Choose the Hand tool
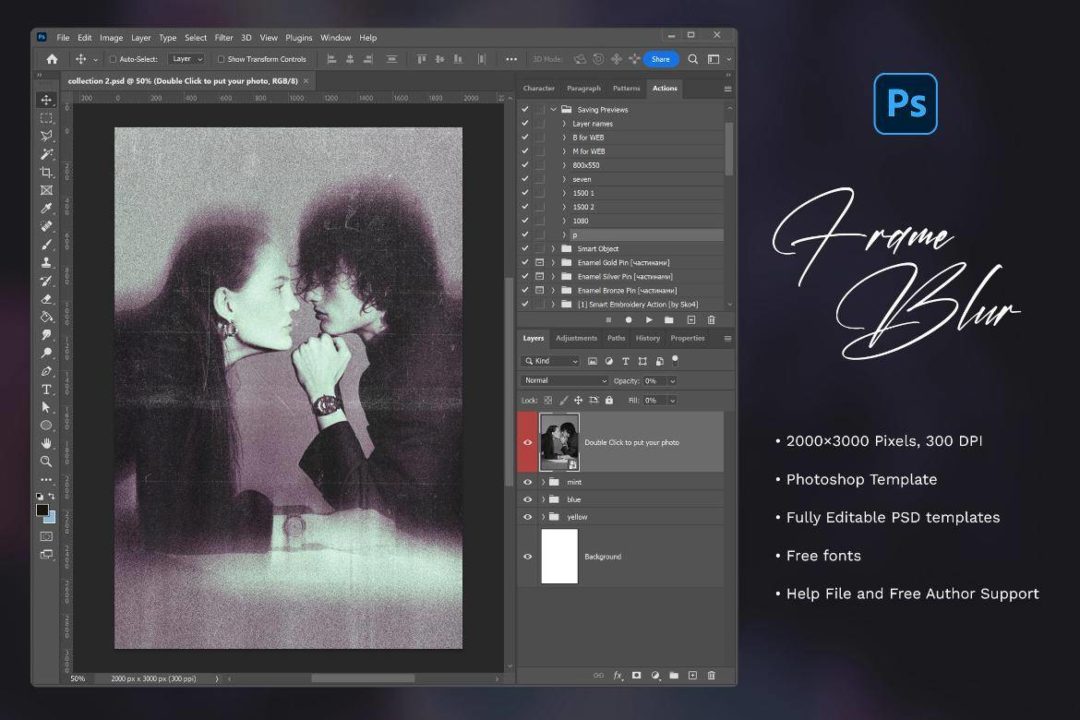This screenshot has width=1080, height=720. pos(46,443)
